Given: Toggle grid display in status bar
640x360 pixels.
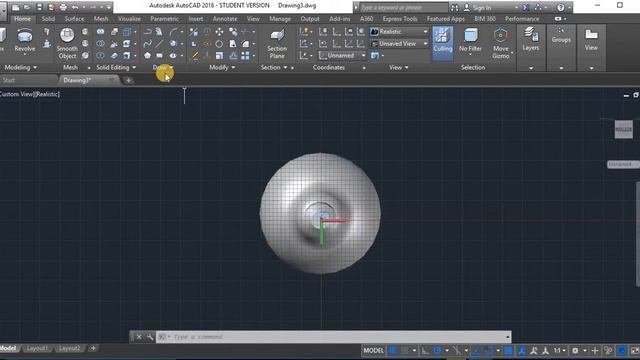Looking at the screenshot, I should (393, 351).
